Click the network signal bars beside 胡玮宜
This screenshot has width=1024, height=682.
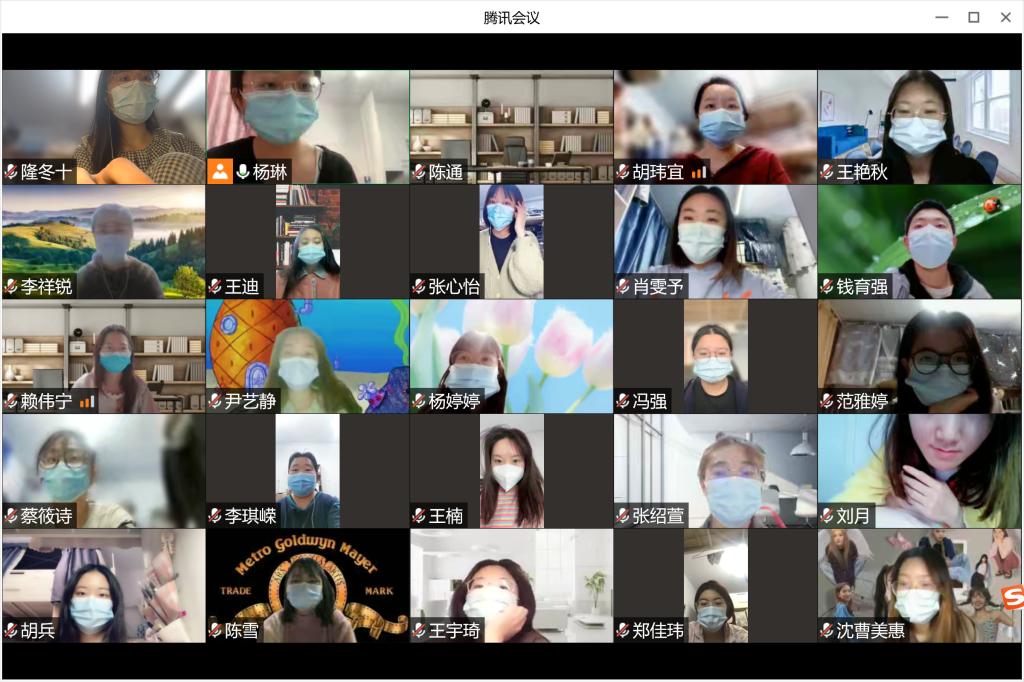click(697, 172)
